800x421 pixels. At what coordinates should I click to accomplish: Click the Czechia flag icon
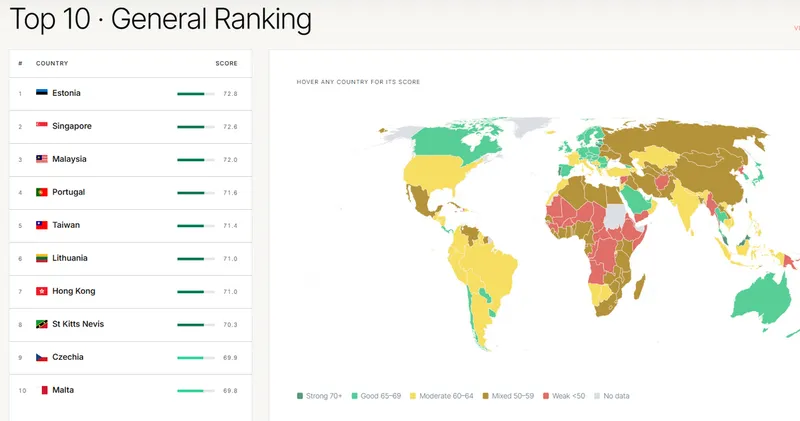click(x=42, y=357)
